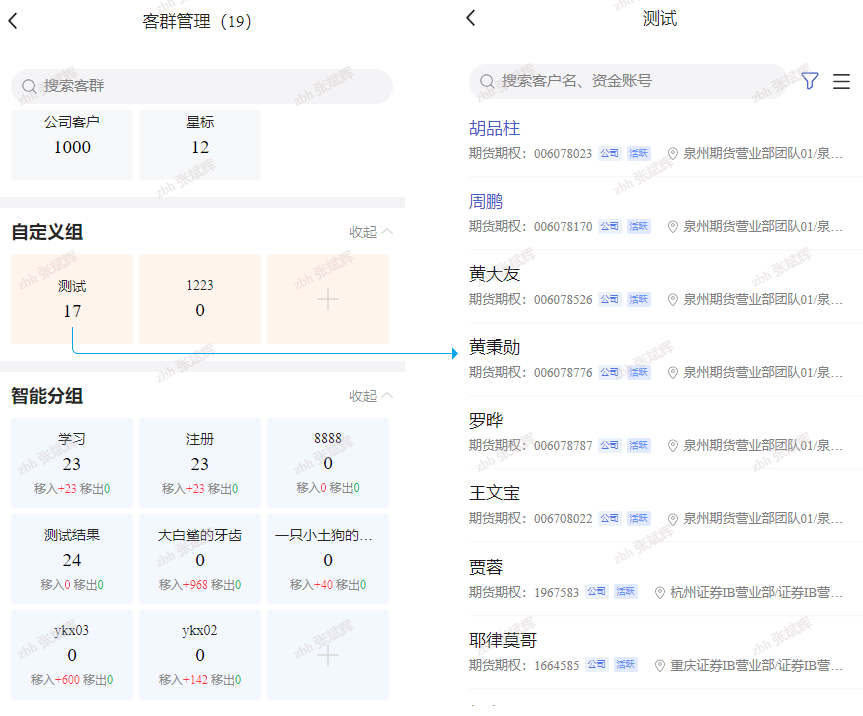Open customer 周鹏's profile link
The image size is (863, 716).
pyautogui.click(x=485, y=201)
